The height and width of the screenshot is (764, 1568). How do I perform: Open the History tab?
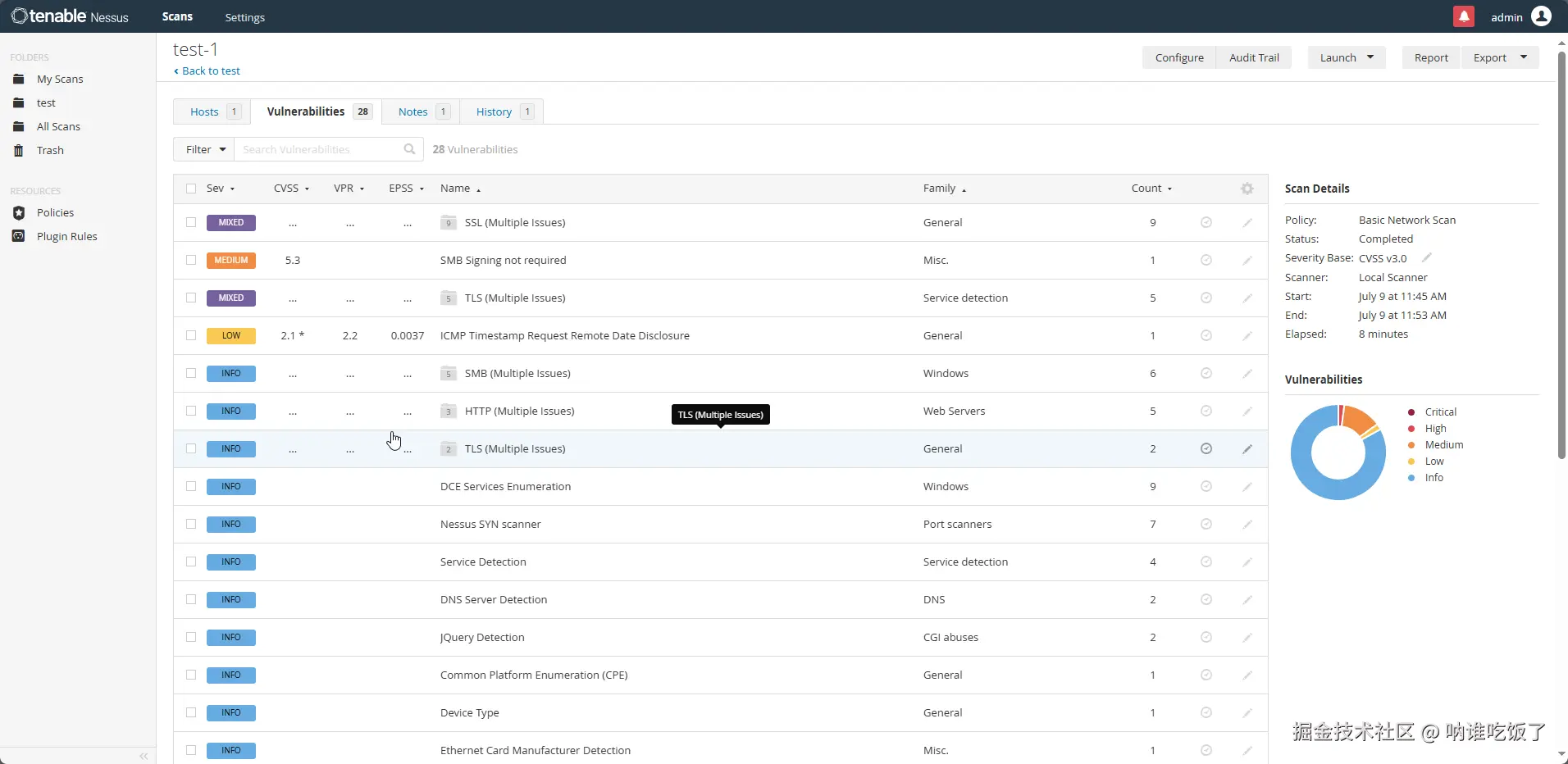[501, 111]
